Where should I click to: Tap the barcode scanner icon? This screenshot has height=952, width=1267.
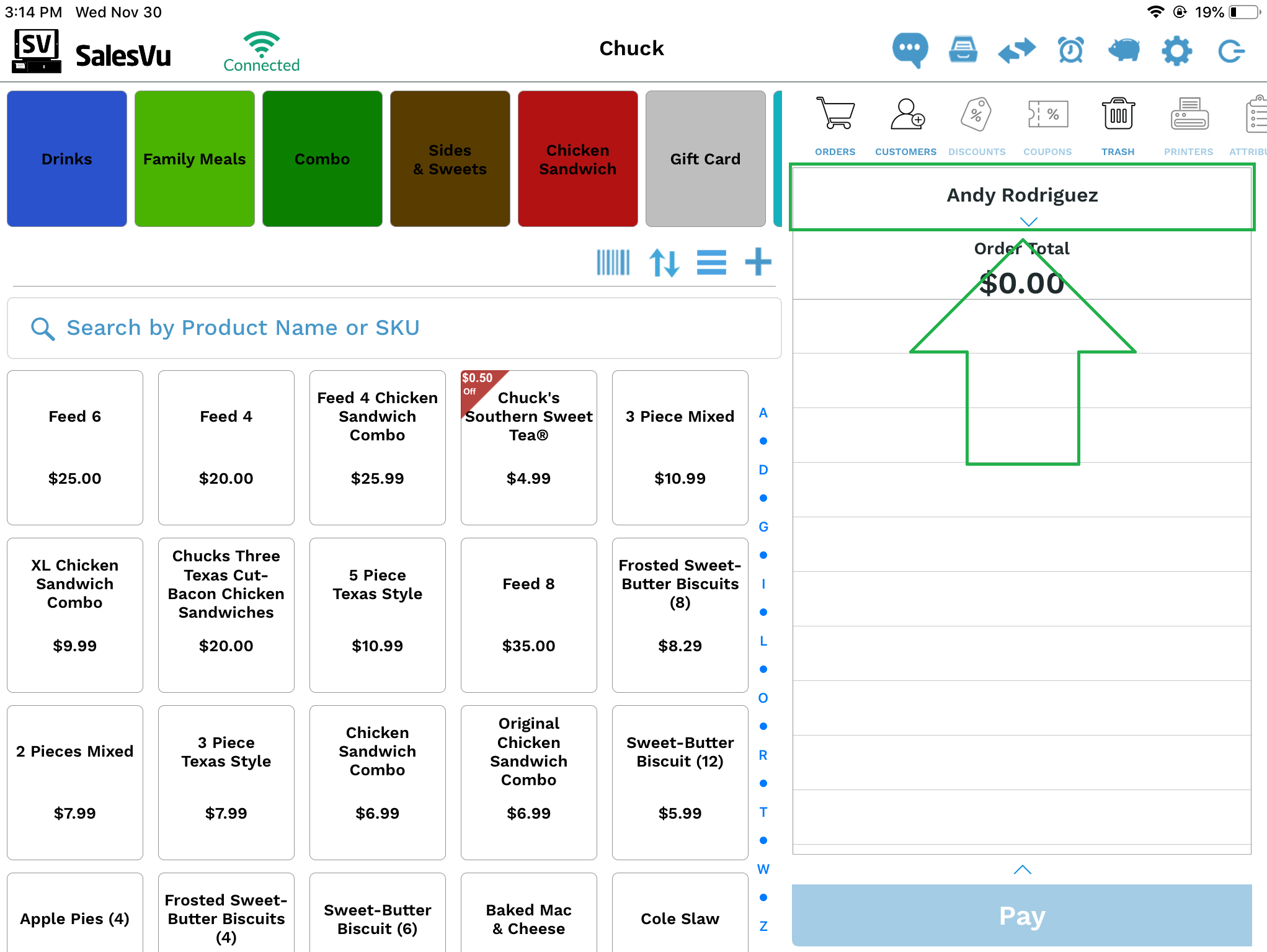(x=613, y=262)
